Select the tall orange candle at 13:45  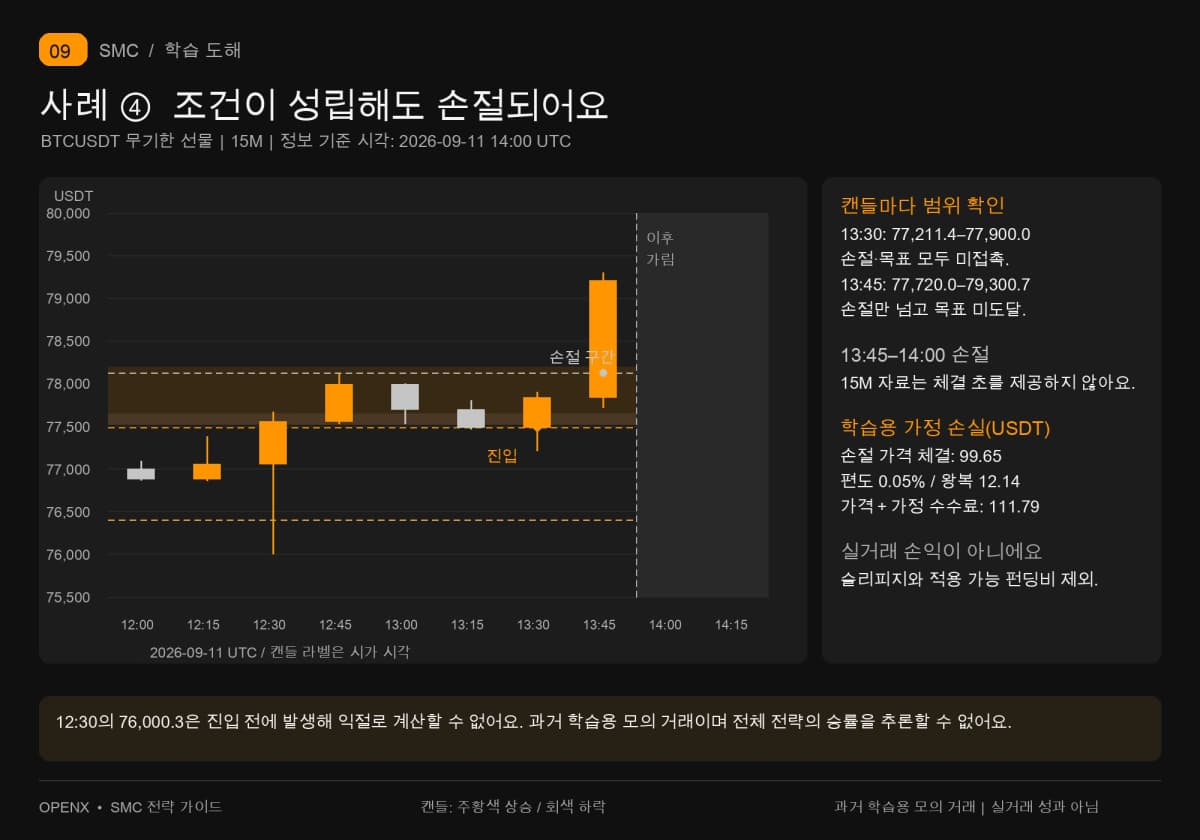[603, 339]
